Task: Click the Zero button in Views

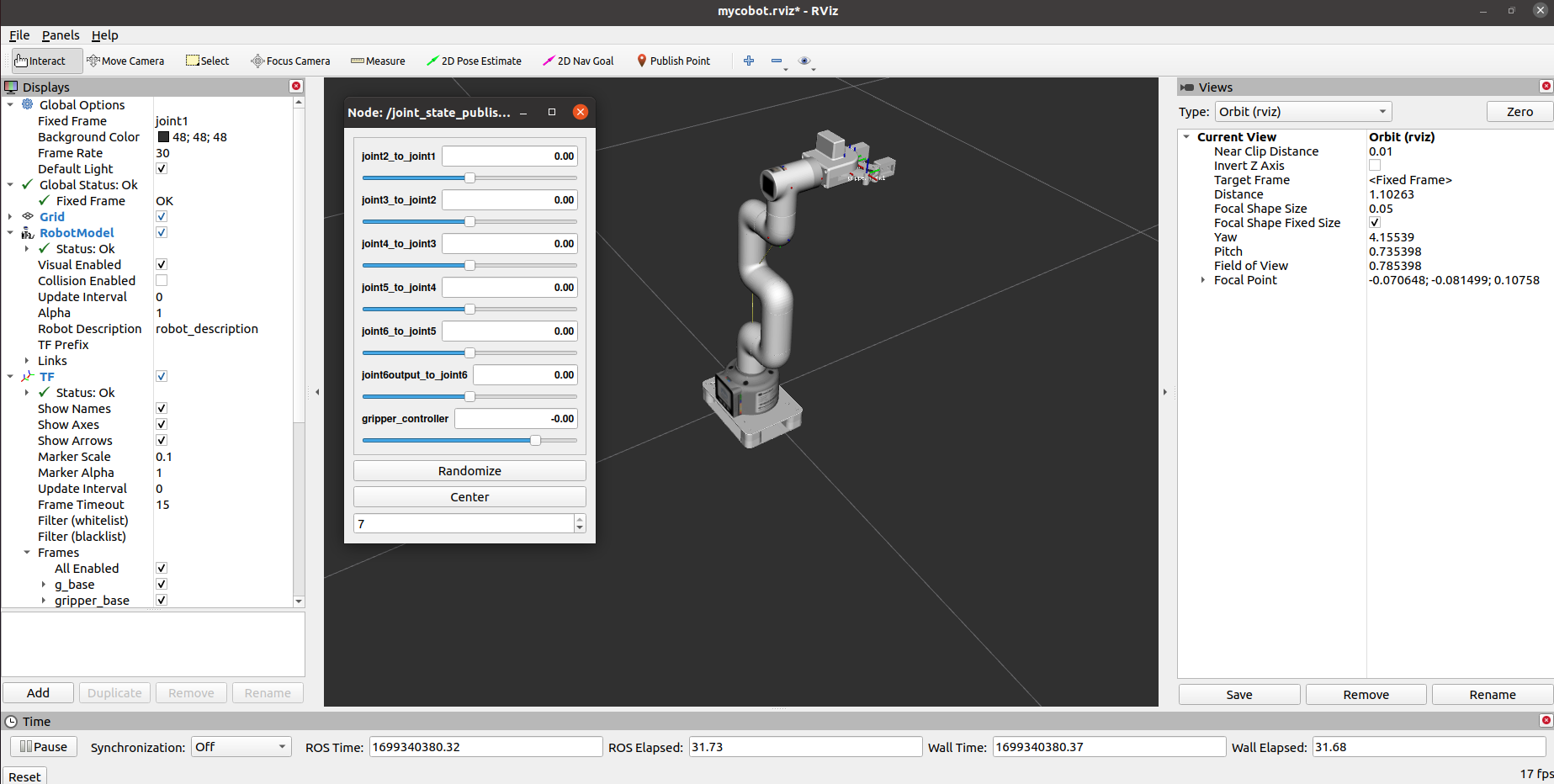Action: [1520, 112]
